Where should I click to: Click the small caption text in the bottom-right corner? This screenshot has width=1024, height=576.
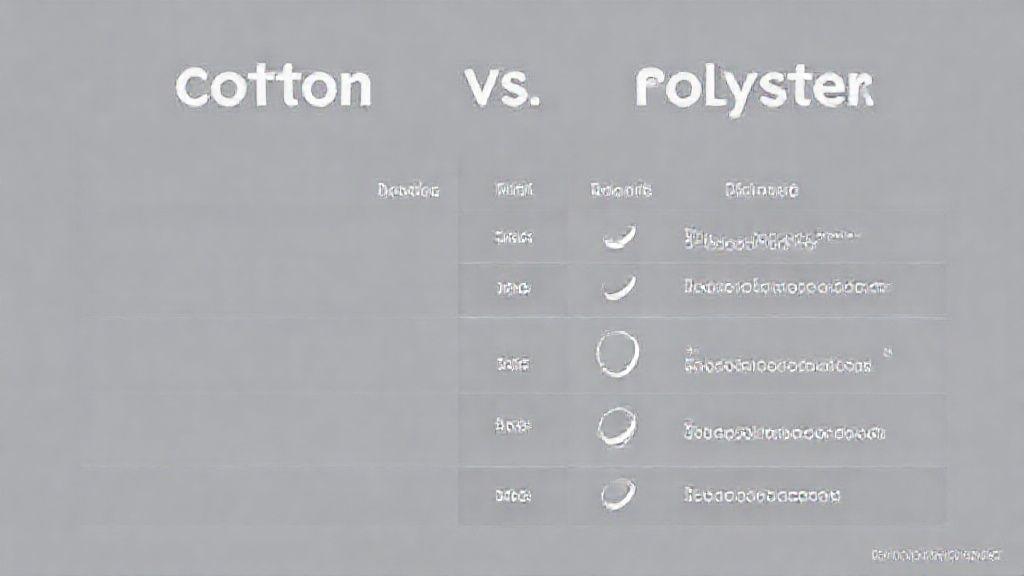point(935,553)
